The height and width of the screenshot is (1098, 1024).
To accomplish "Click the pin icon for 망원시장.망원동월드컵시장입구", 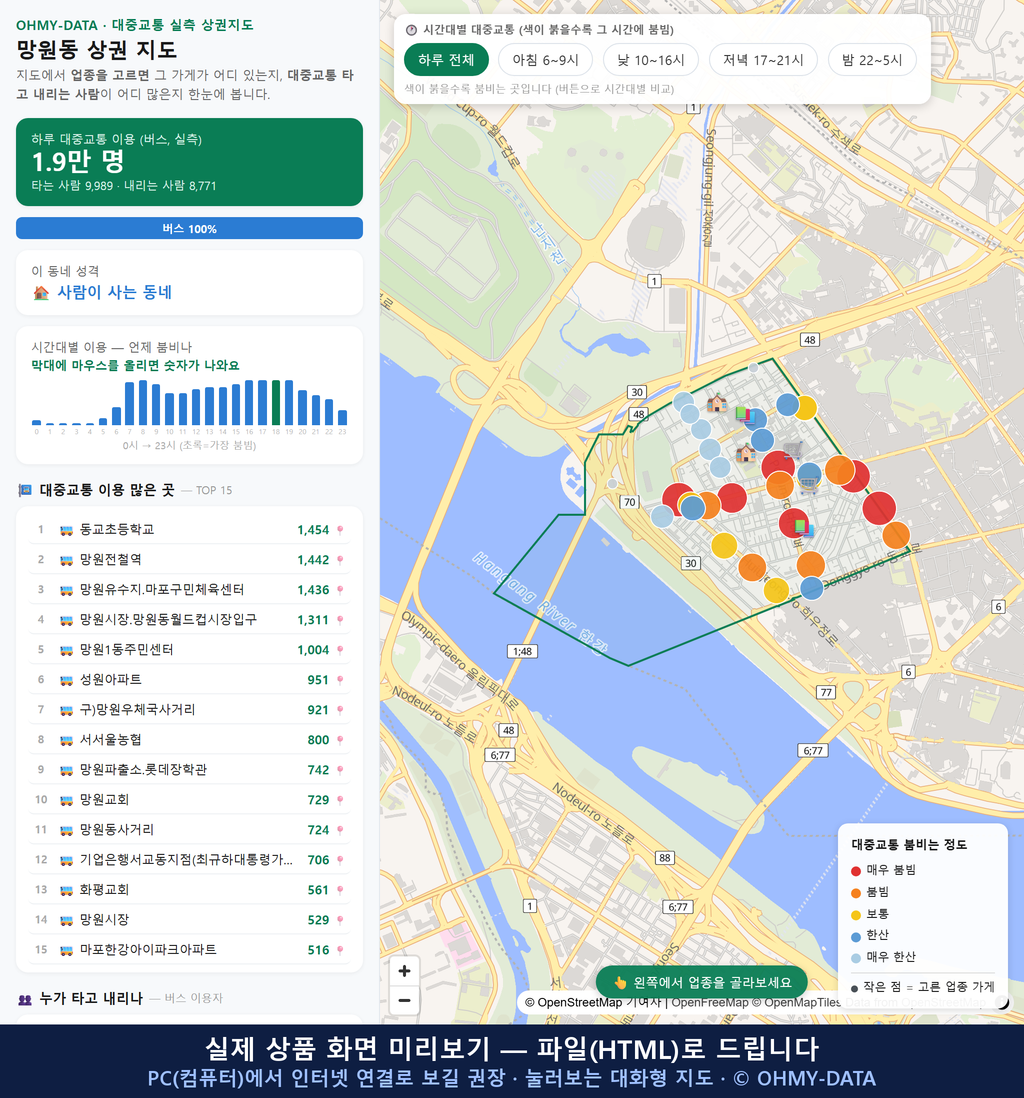I will [340, 620].
